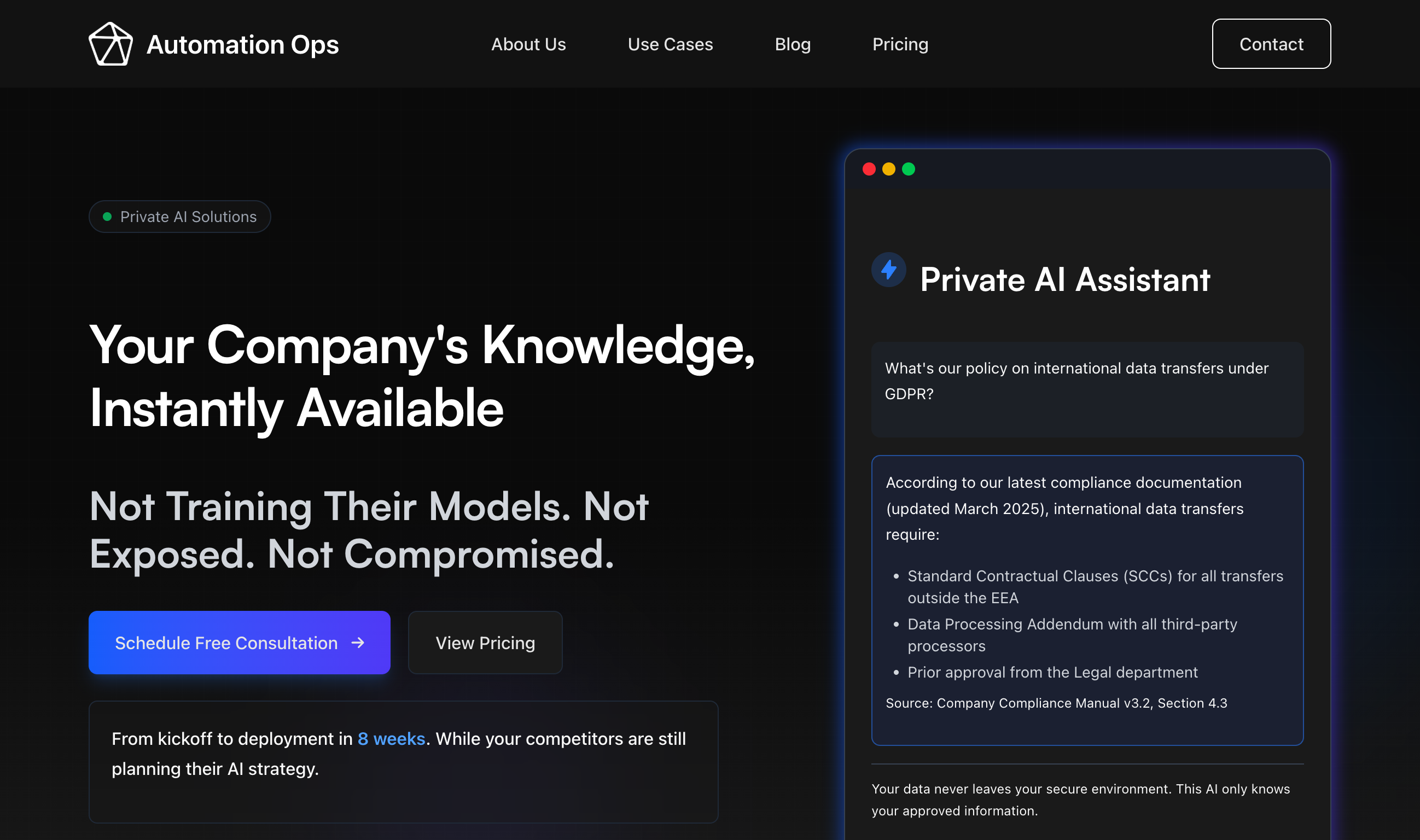
Task: Open the About Us menu item
Action: click(x=528, y=44)
